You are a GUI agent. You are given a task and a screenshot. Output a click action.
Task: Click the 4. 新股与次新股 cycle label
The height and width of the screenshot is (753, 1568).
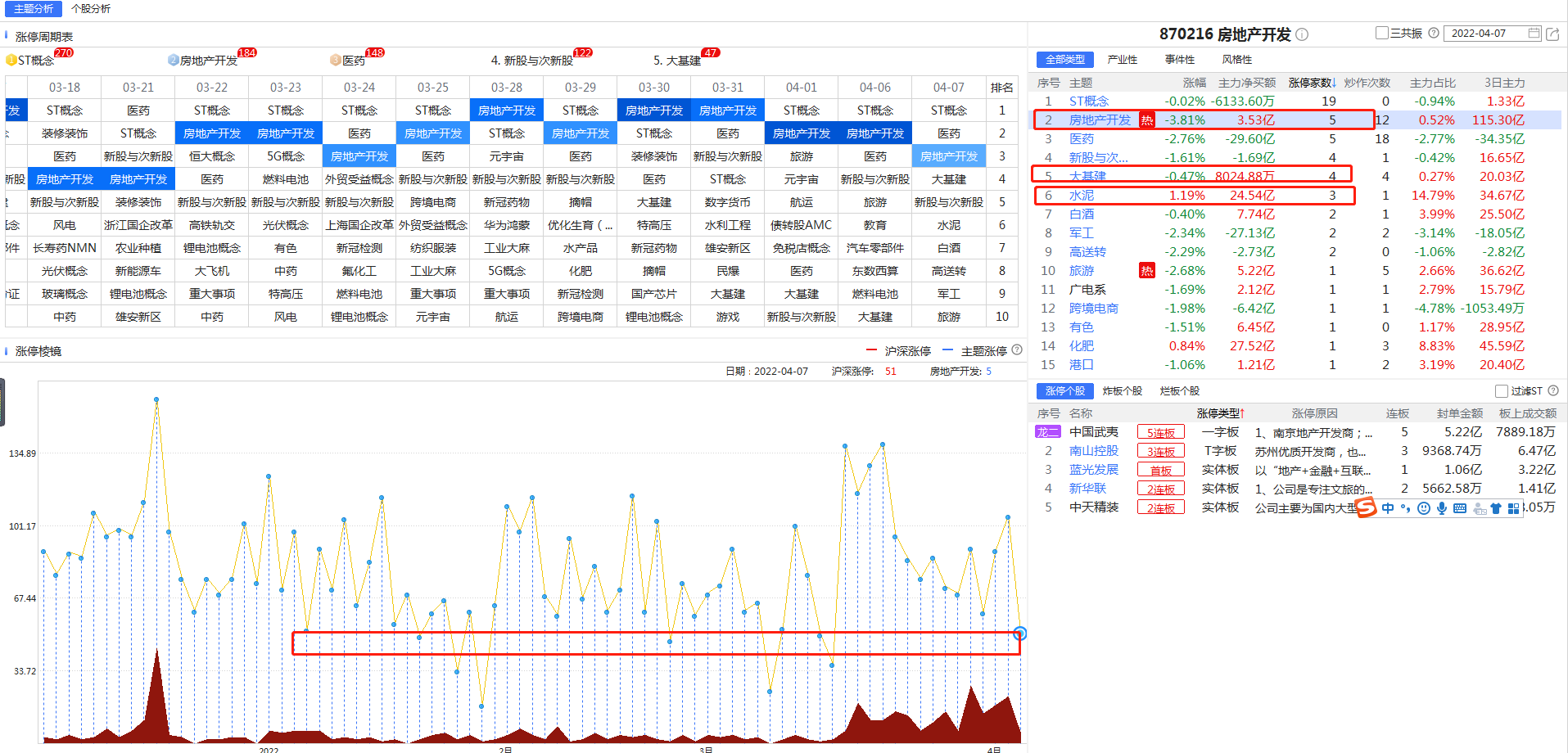coord(532,61)
